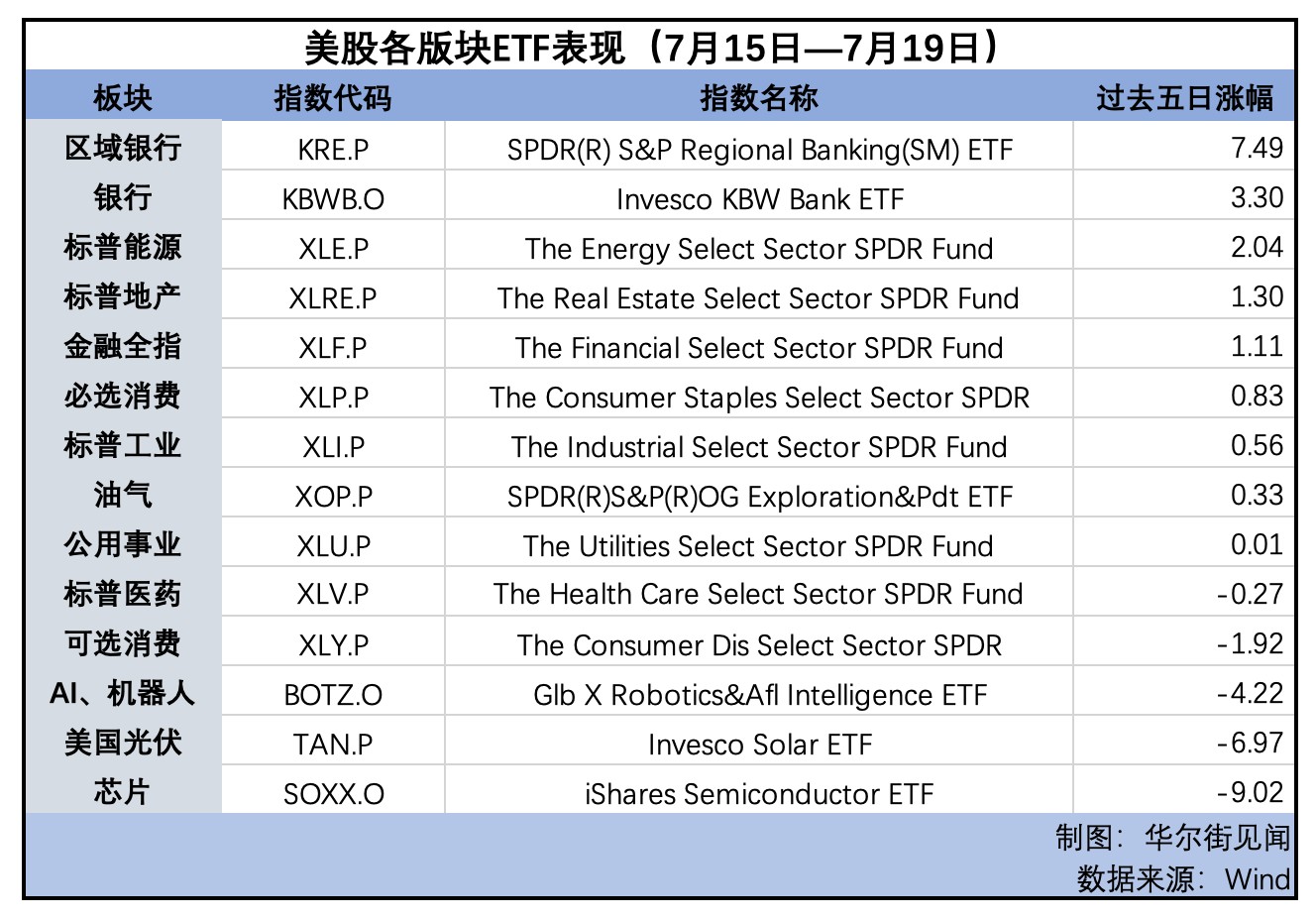This screenshot has width=1316, height=920.
Task: Select the 区域银行 sector cell
Action: point(123,149)
